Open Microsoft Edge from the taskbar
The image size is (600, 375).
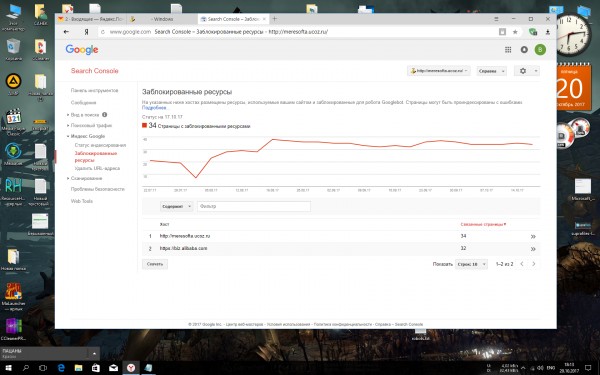[61, 368]
